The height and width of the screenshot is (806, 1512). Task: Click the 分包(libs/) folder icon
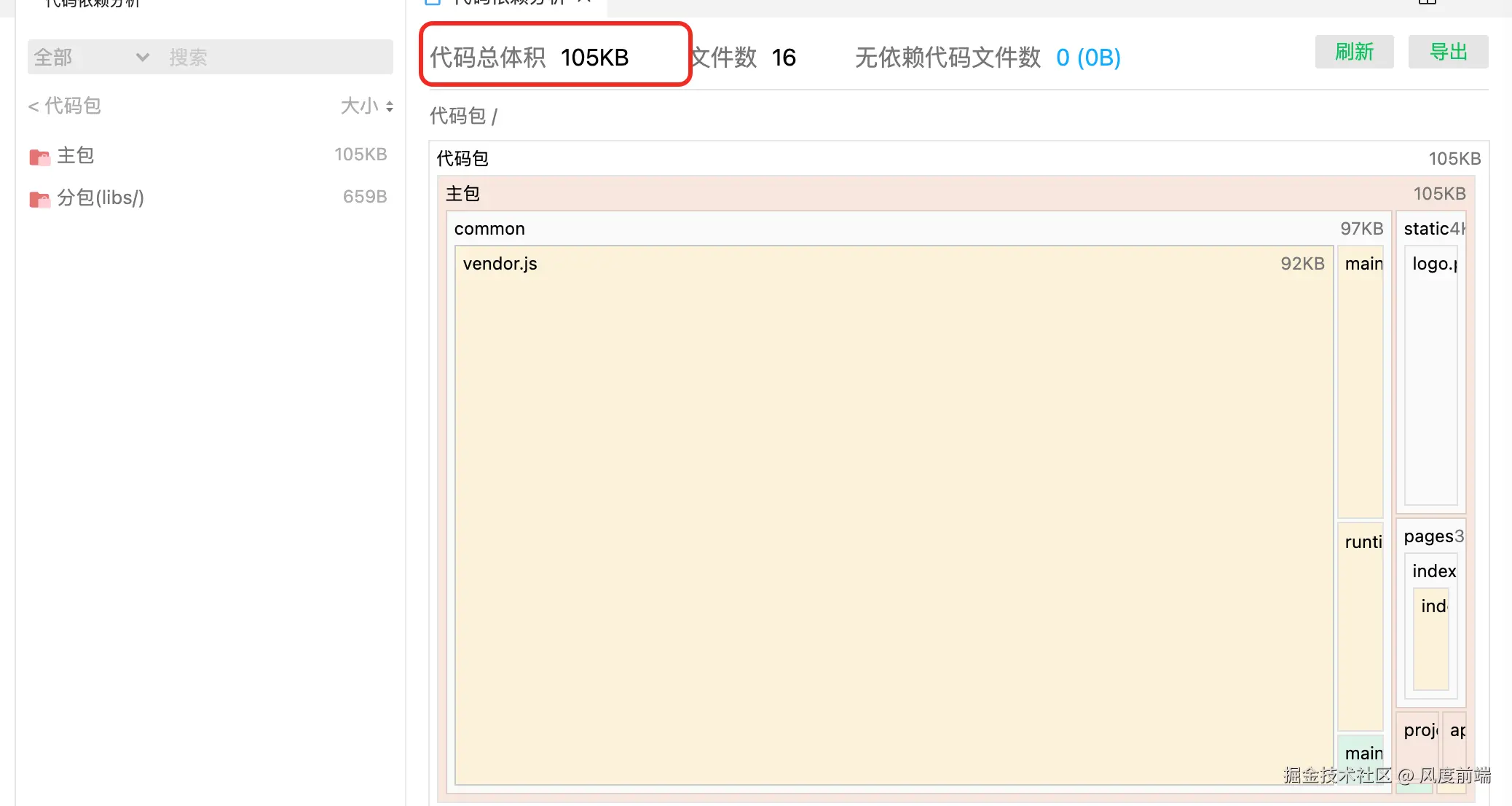click(x=39, y=199)
